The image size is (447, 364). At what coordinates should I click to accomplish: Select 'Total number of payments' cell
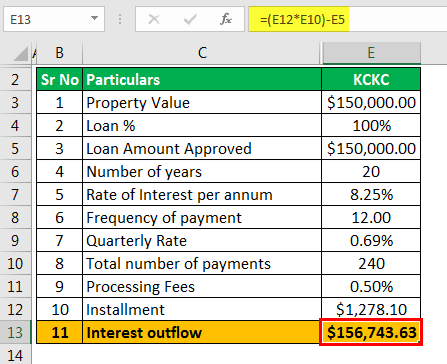pos(202,263)
